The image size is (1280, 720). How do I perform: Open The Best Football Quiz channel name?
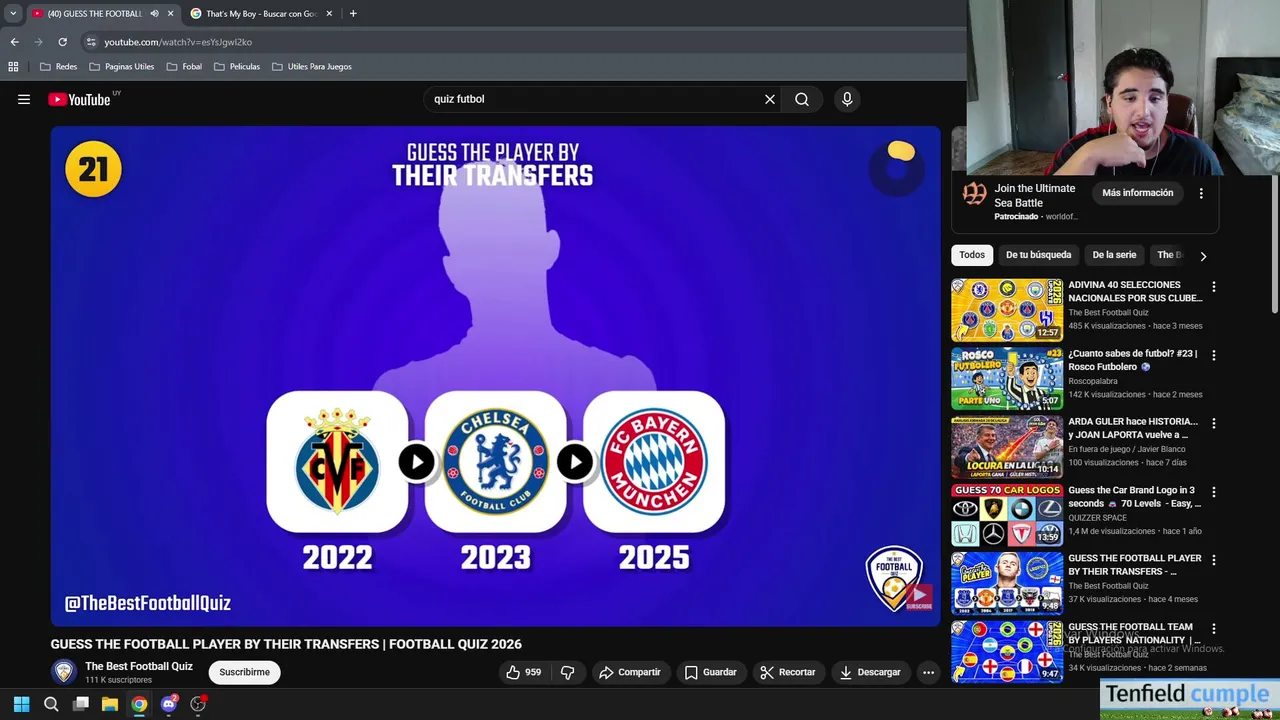point(139,666)
